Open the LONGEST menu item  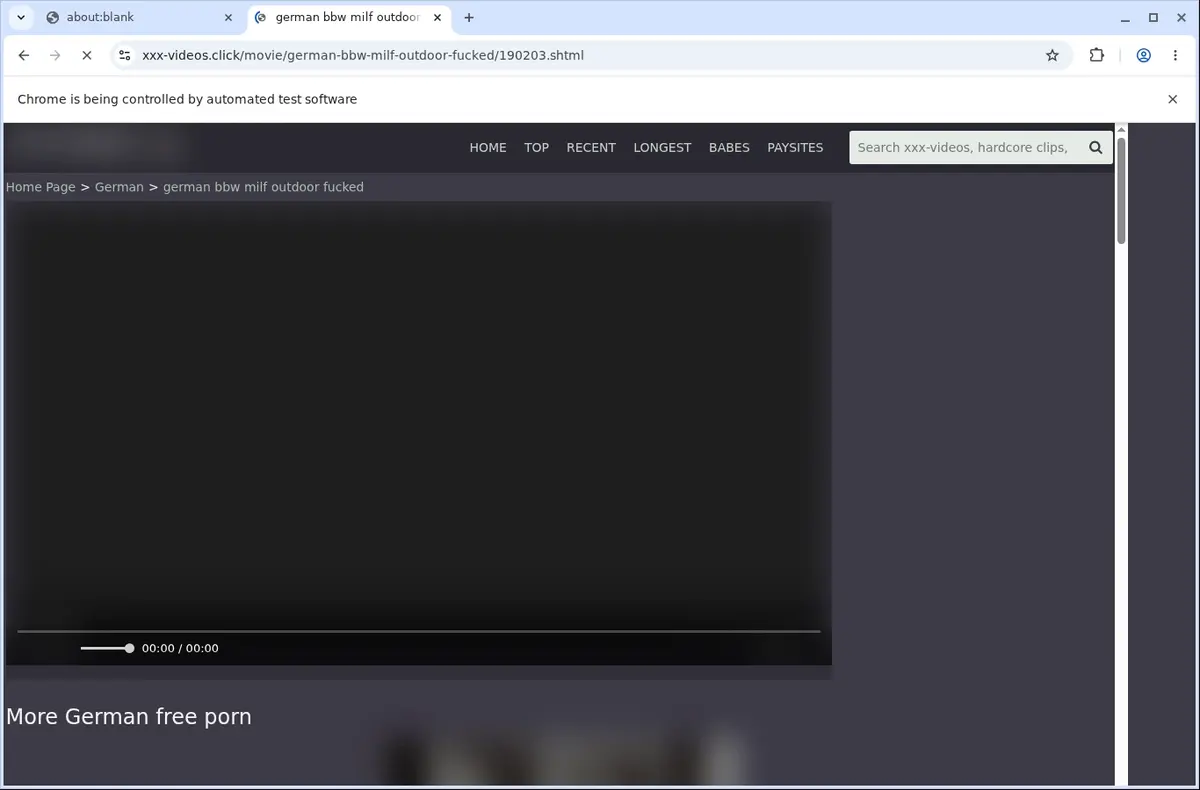pyautogui.click(x=662, y=147)
